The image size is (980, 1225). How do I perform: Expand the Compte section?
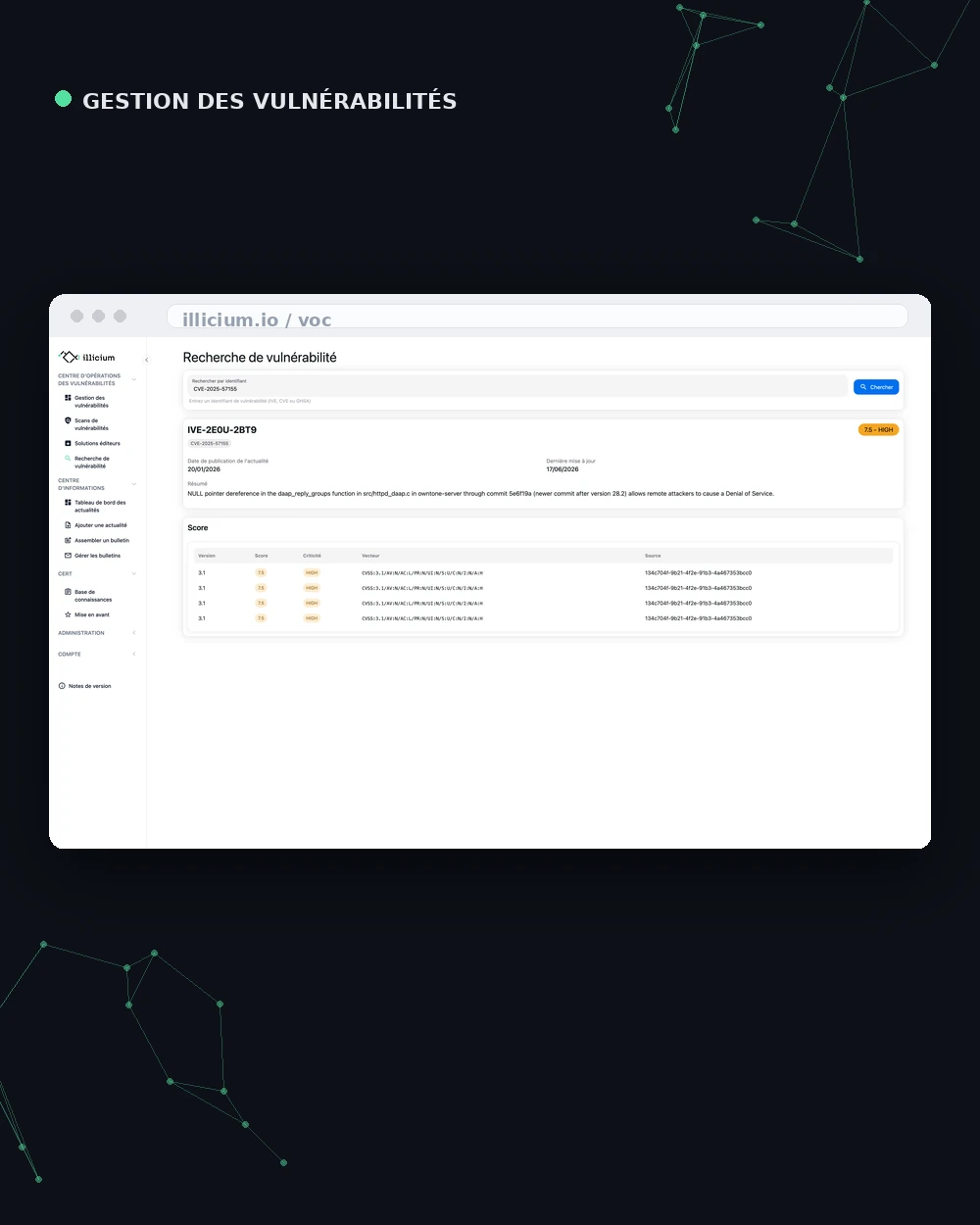pyautogui.click(x=134, y=654)
